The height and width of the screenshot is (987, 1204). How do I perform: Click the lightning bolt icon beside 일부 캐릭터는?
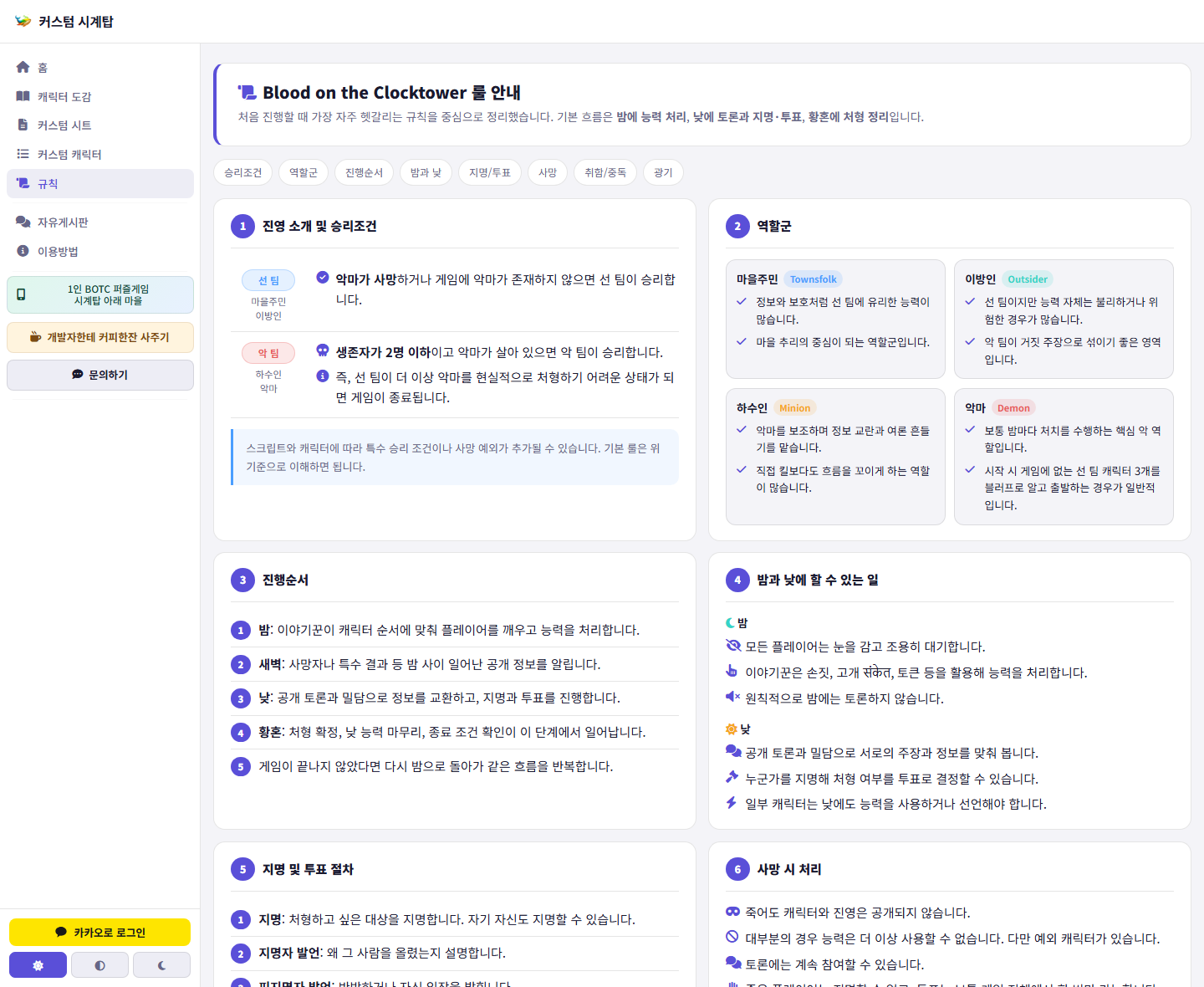pyautogui.click(x=732, y=803)
